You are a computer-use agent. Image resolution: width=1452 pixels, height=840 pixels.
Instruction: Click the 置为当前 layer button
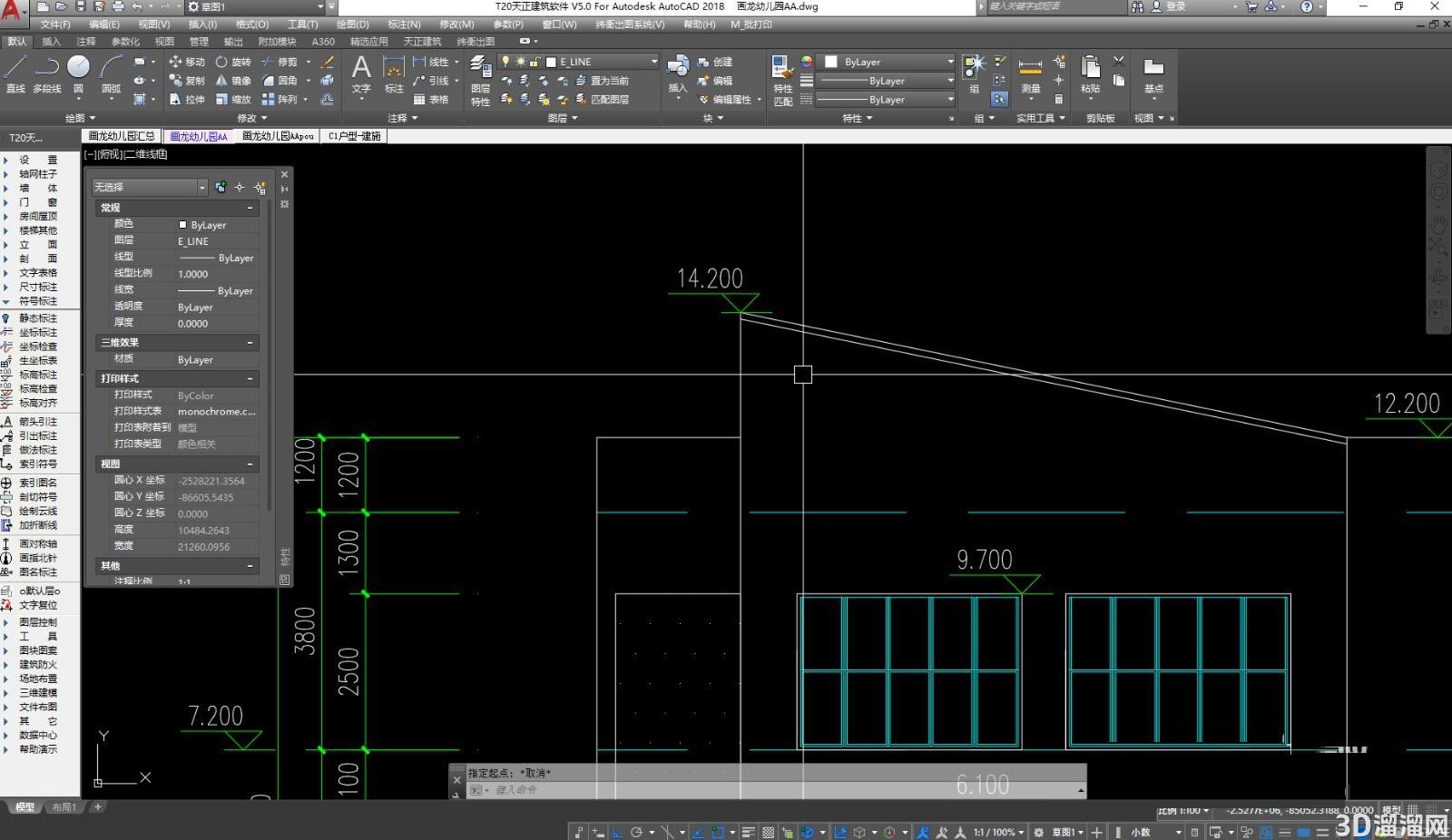[x=603, y=81]
